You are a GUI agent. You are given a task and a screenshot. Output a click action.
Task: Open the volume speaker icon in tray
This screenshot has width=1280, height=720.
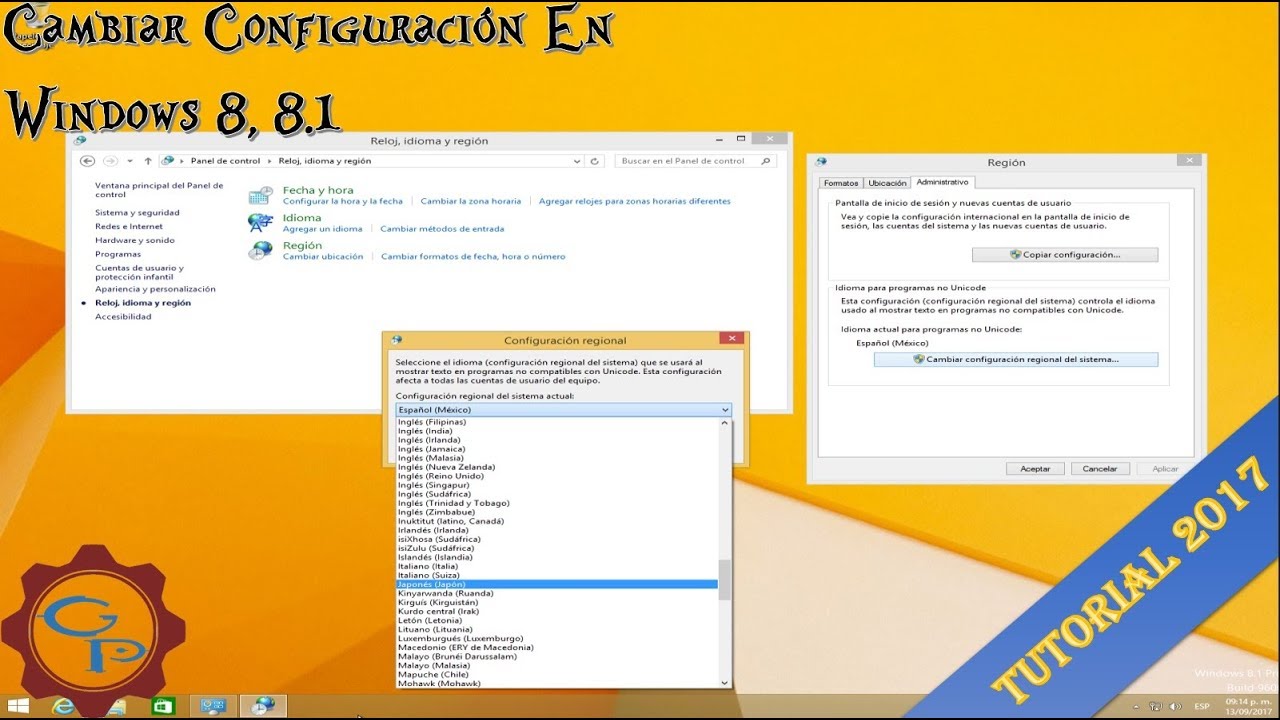(1174, 706)
